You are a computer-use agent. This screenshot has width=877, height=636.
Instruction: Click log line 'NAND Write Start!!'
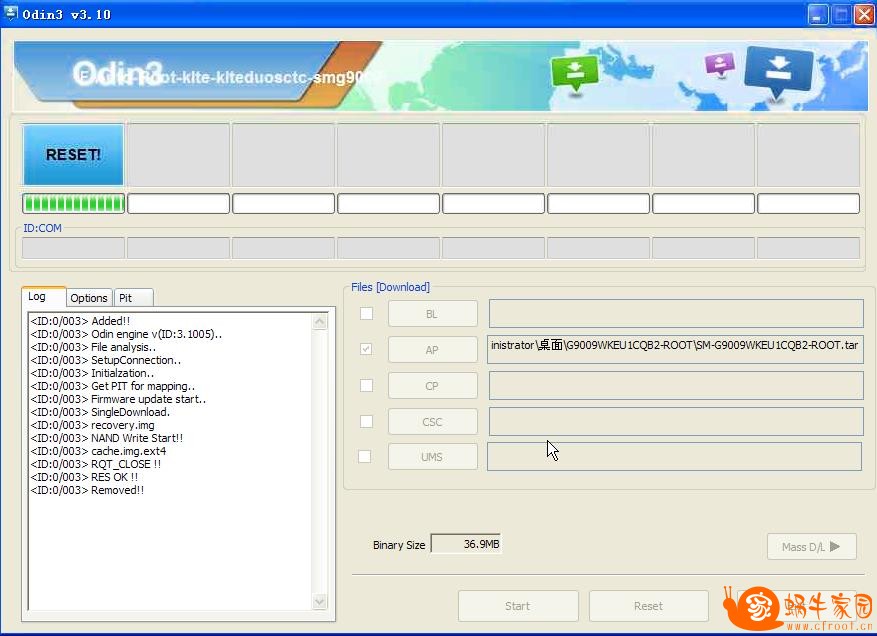click(x=107, y=438)
